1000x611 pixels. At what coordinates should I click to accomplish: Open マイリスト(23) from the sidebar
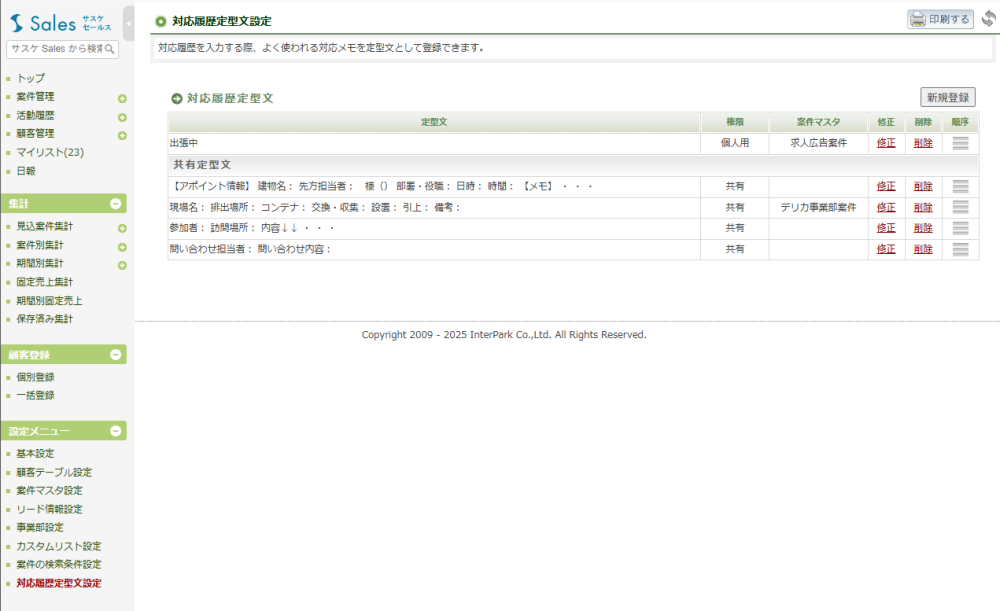[50, 152]
